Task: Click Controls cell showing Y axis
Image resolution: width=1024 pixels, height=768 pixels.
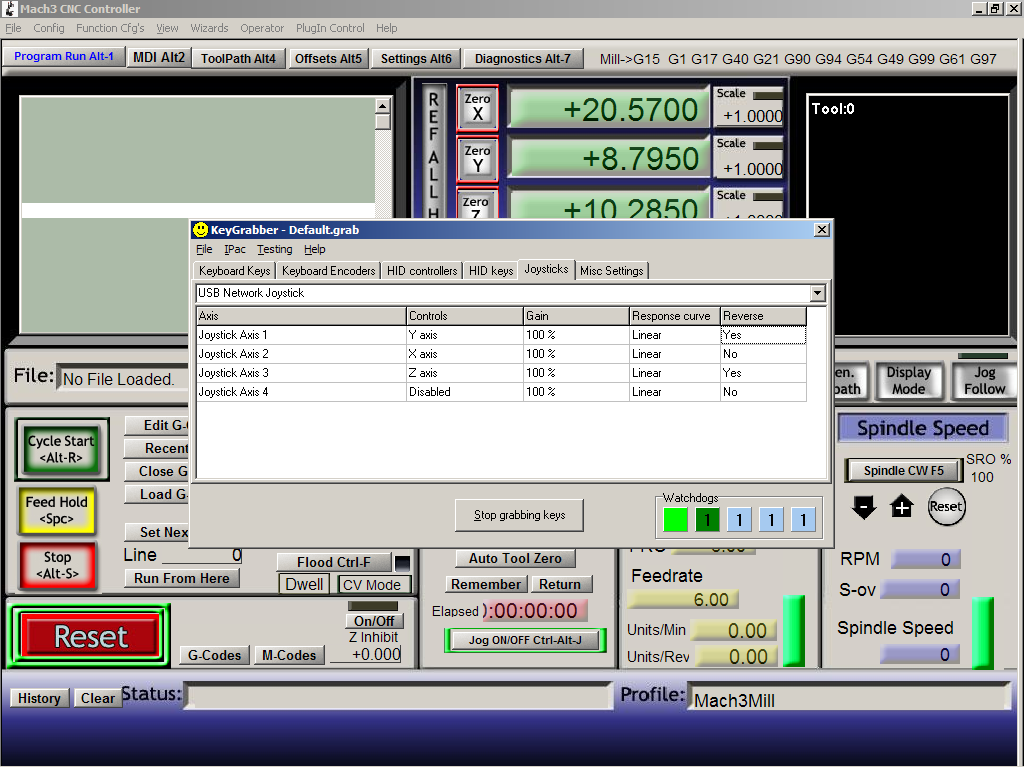Action: tap(465, 335)
